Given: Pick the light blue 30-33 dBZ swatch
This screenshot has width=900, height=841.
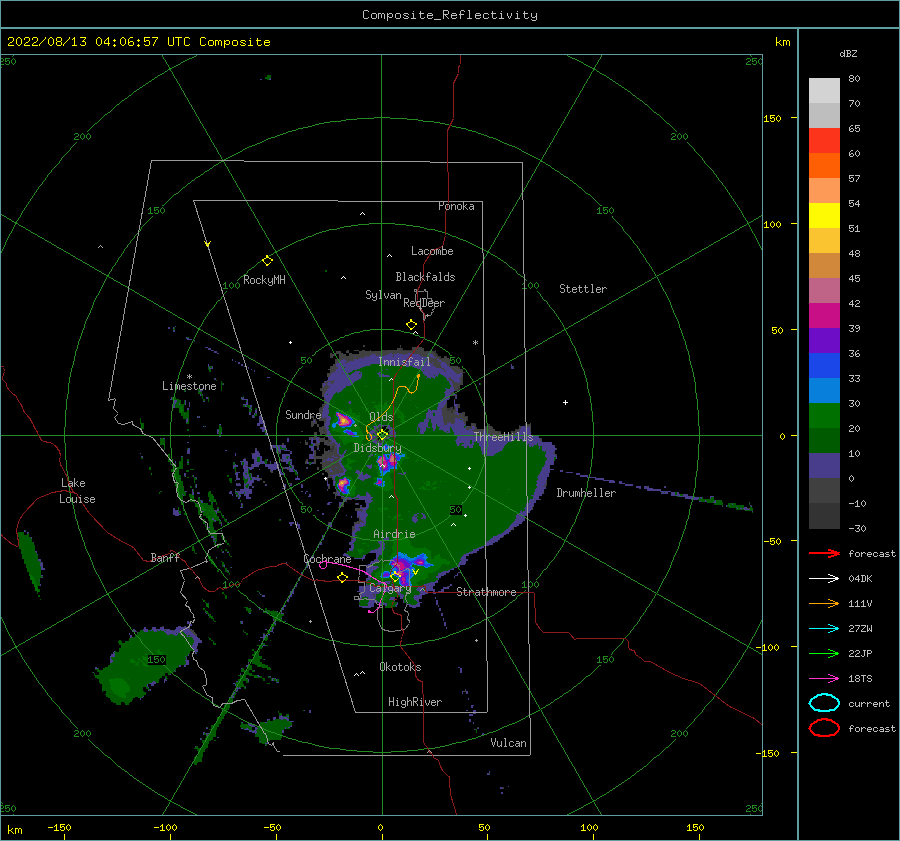Looking at the screenshot, I should [824, 391].
